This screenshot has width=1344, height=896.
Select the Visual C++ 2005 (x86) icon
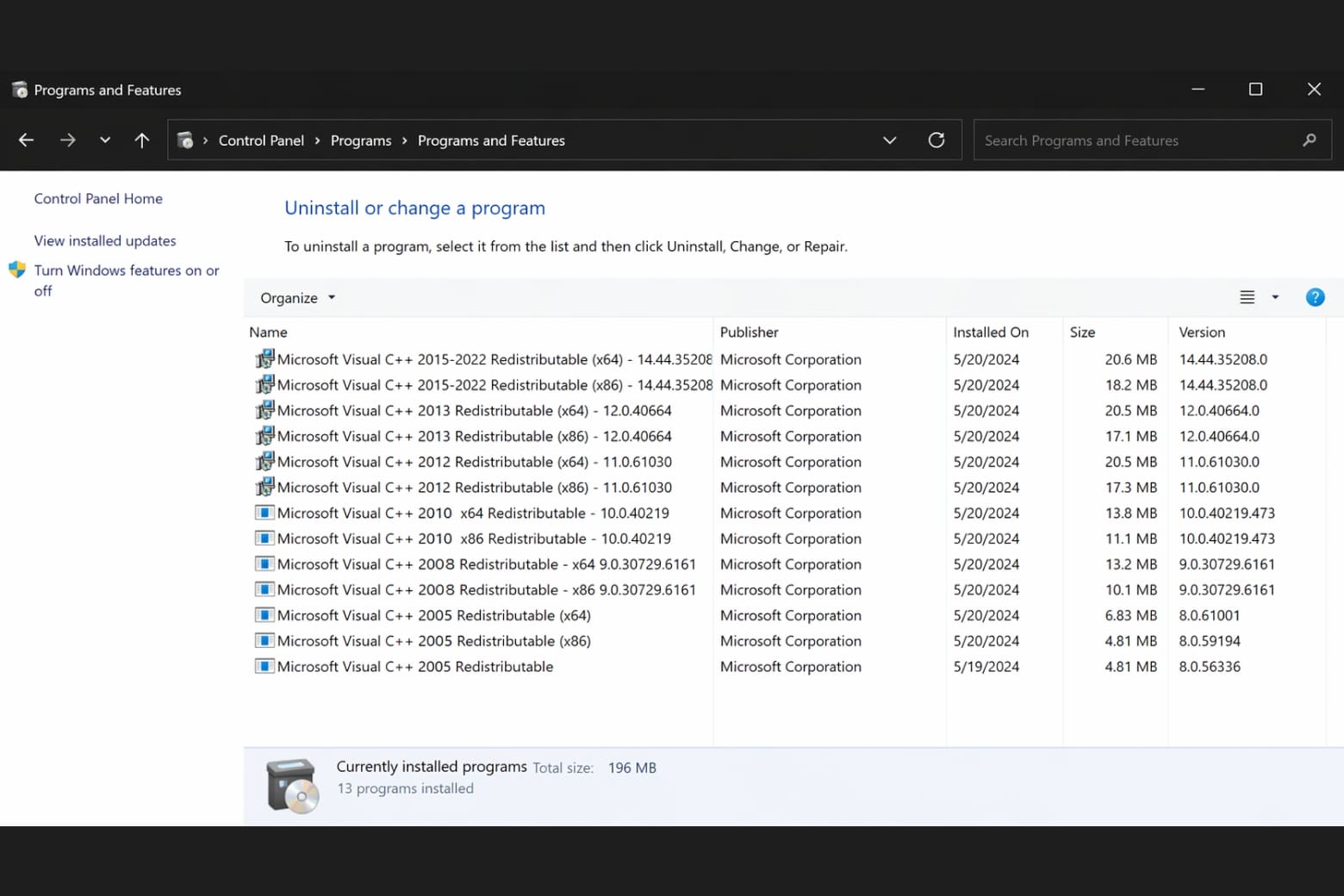click(x=264, y=640)
